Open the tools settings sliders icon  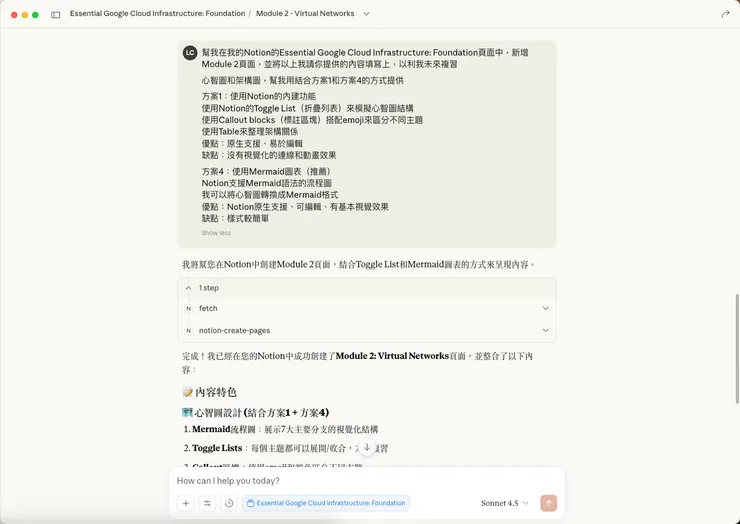tap(207, 503)
